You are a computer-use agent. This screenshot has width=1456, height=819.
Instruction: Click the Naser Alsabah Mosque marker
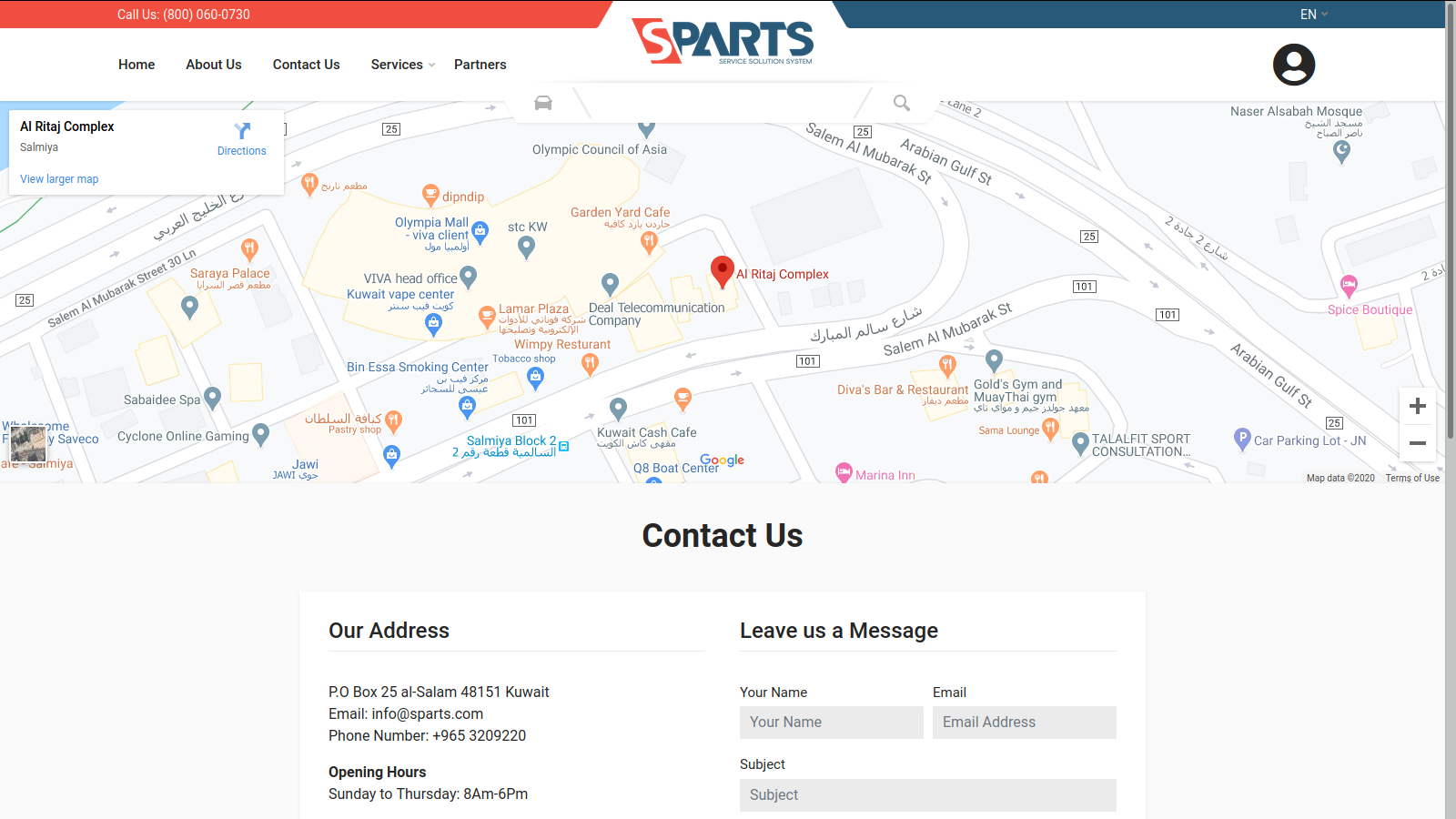pyautogui.click(x=1341, y=152)
